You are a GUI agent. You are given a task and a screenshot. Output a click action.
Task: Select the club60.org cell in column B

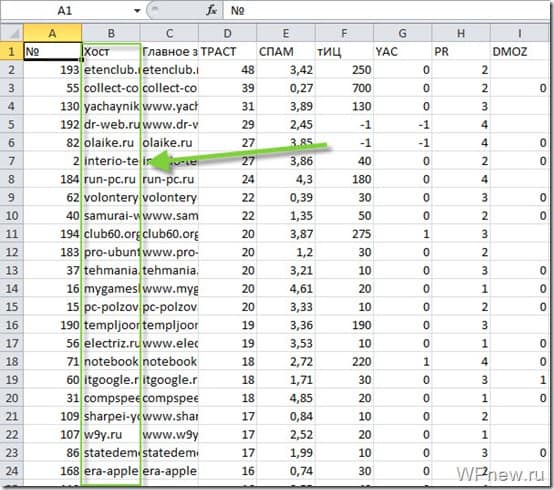(111, 234)
